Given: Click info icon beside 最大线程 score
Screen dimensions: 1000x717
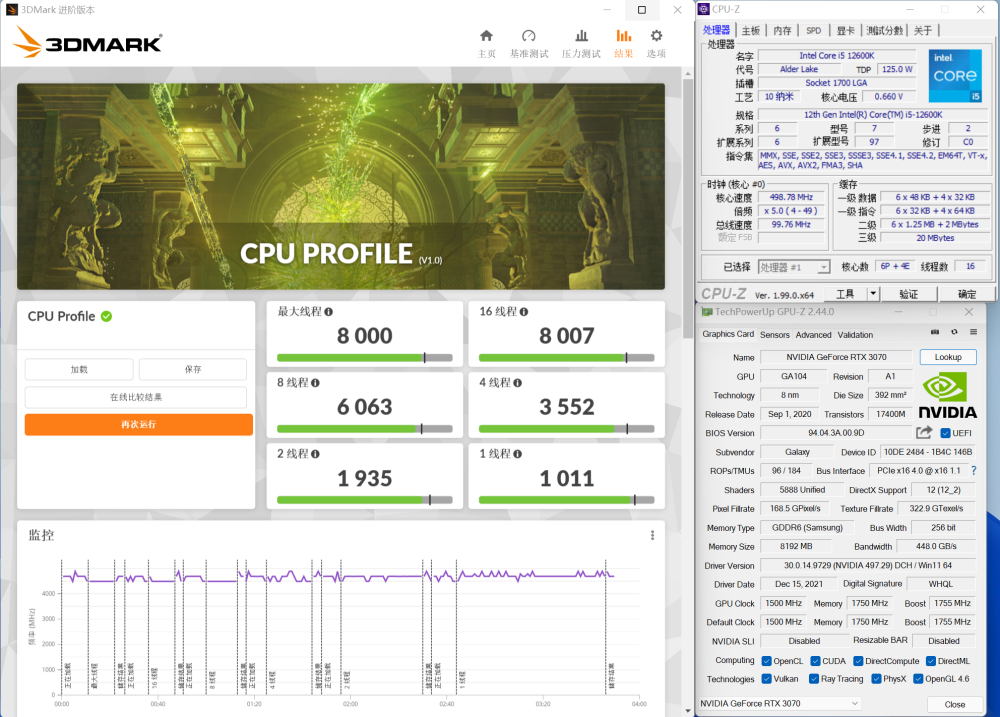Looking at the screenshot, I should tap(328, 312).
